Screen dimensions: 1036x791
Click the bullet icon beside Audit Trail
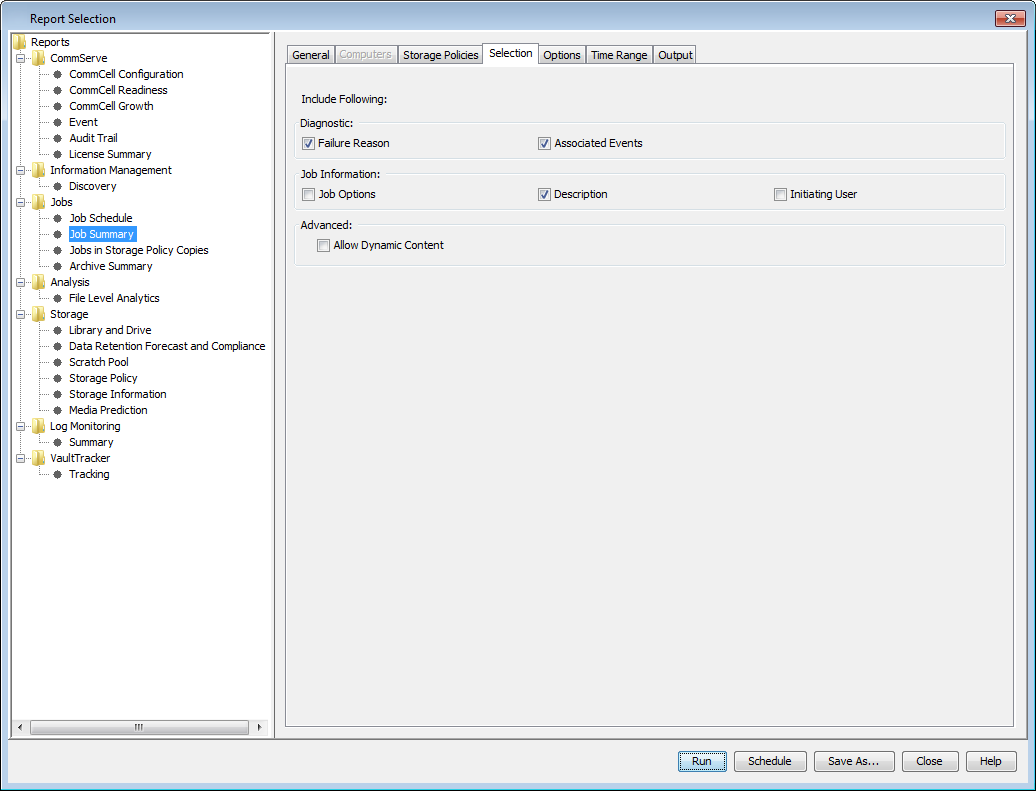(x=57, y=138)
